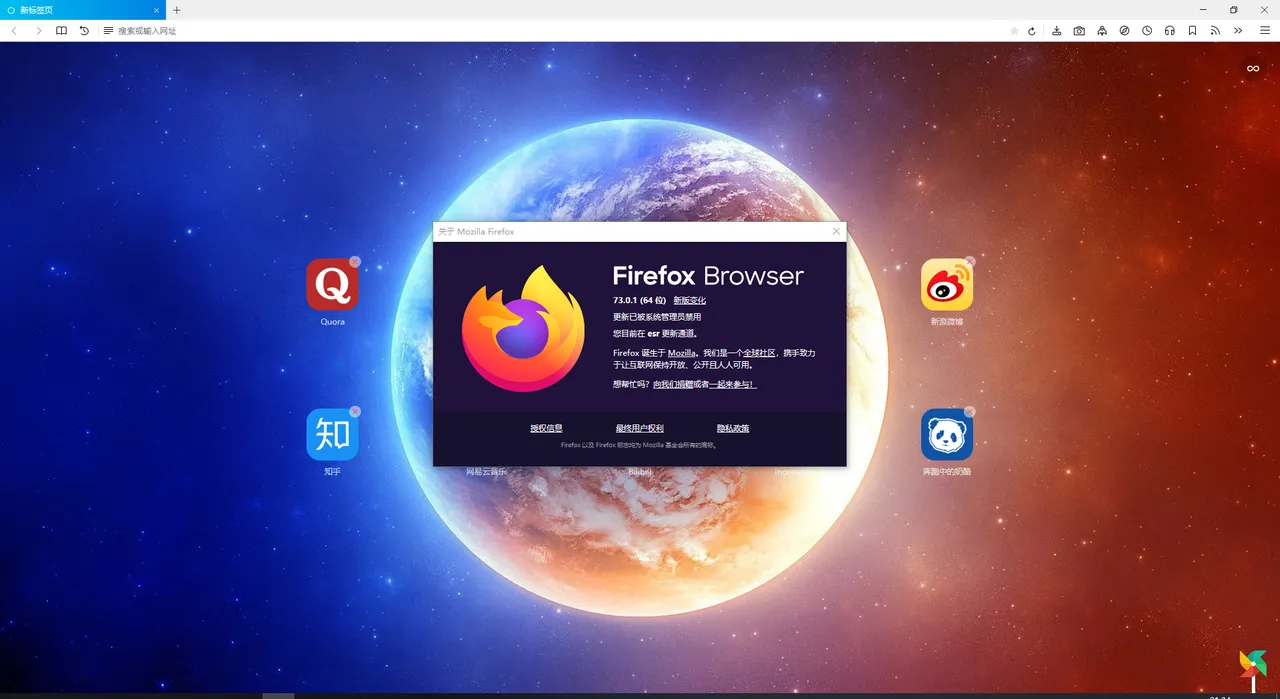Click the clock icon in the right toolbar
Screen dimensions: 1280x699
click(x=1147, y=31)
